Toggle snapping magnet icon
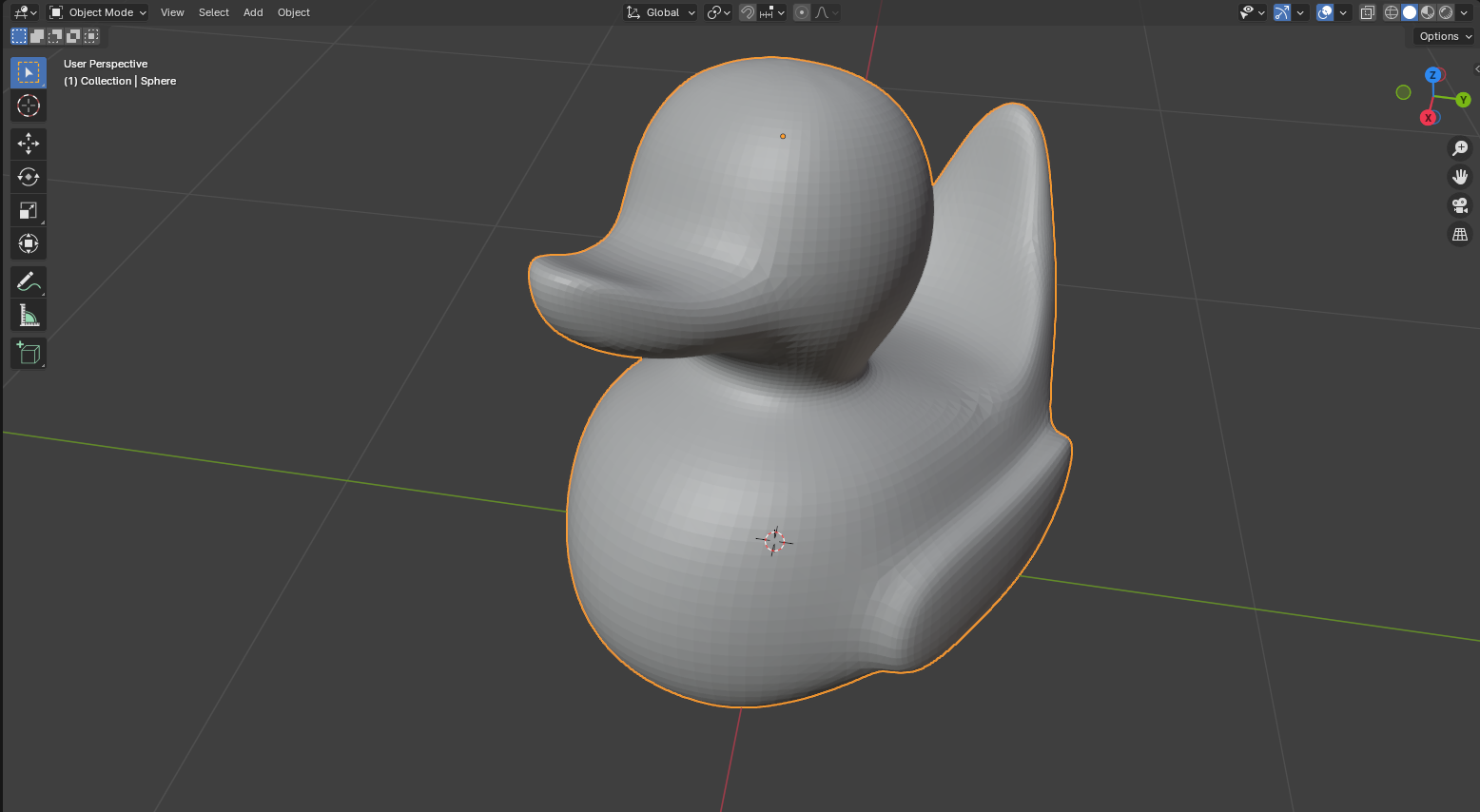The height and width of the screenshot is (812, 1480). pos(749,12)
